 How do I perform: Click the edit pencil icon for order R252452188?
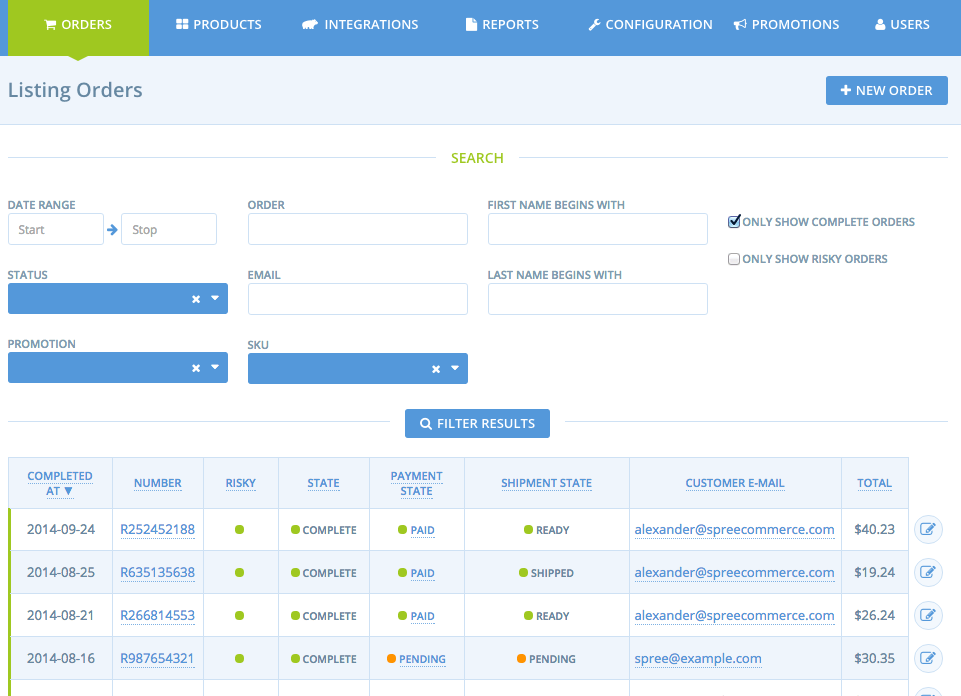coord(927,529)
